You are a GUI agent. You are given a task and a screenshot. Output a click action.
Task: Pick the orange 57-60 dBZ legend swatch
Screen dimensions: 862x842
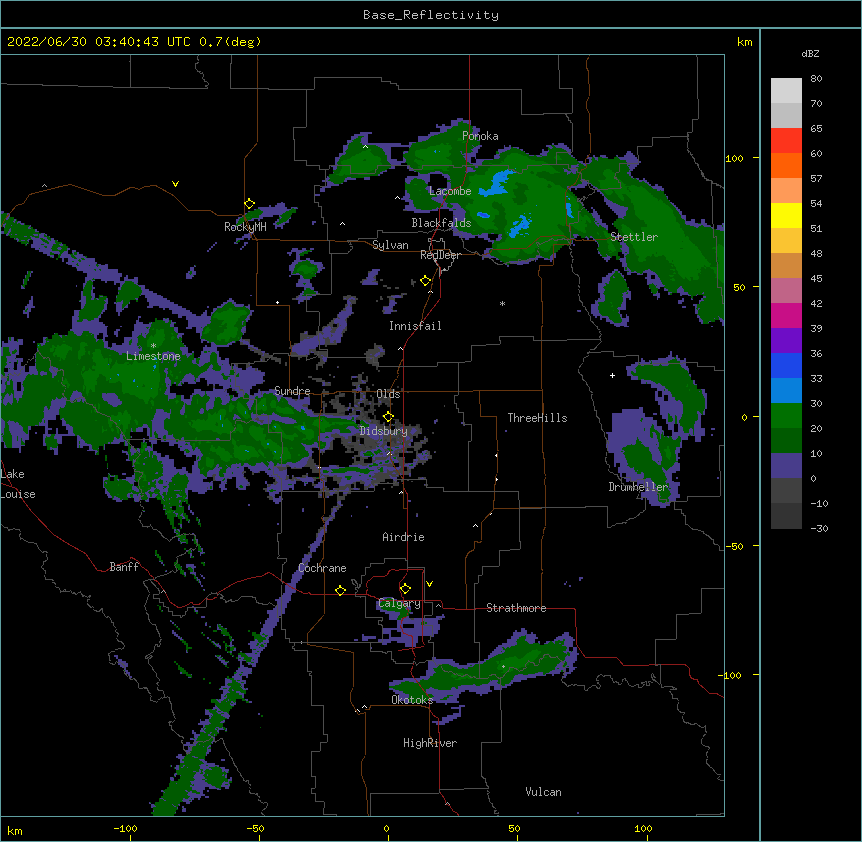coord(786,165)
